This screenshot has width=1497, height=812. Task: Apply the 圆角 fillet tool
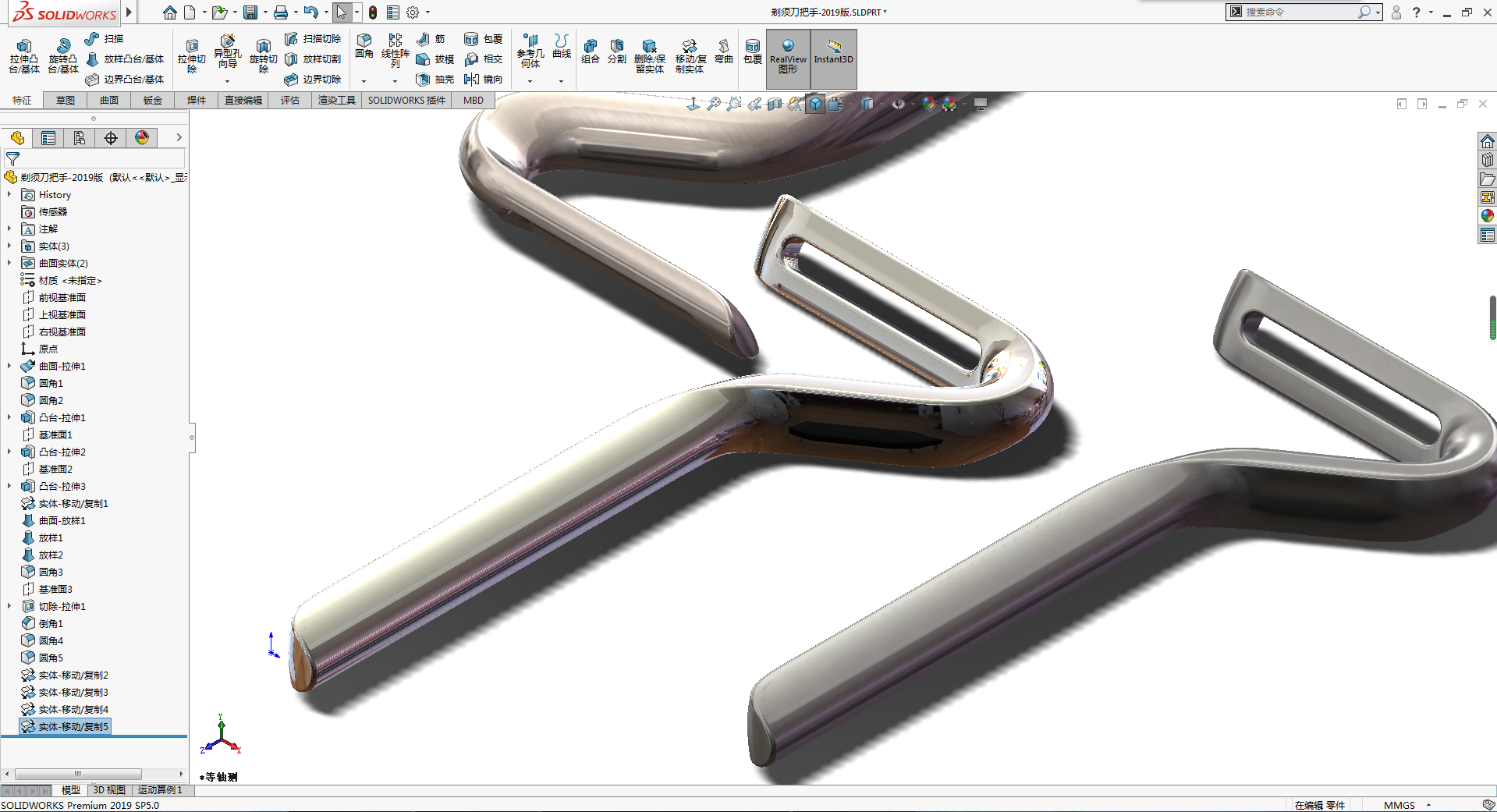click(x=364, y=46)
